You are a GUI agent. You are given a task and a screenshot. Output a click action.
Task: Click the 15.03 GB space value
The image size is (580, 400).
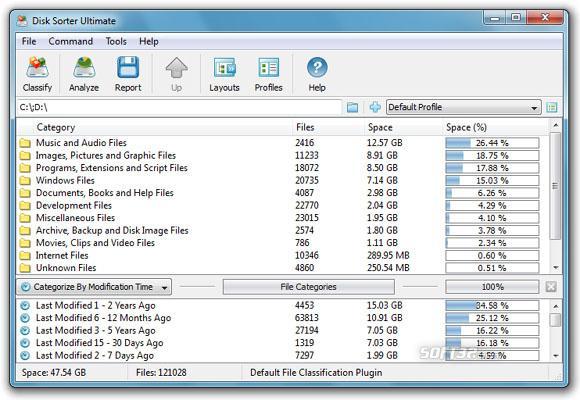click(x=385, y=306)
